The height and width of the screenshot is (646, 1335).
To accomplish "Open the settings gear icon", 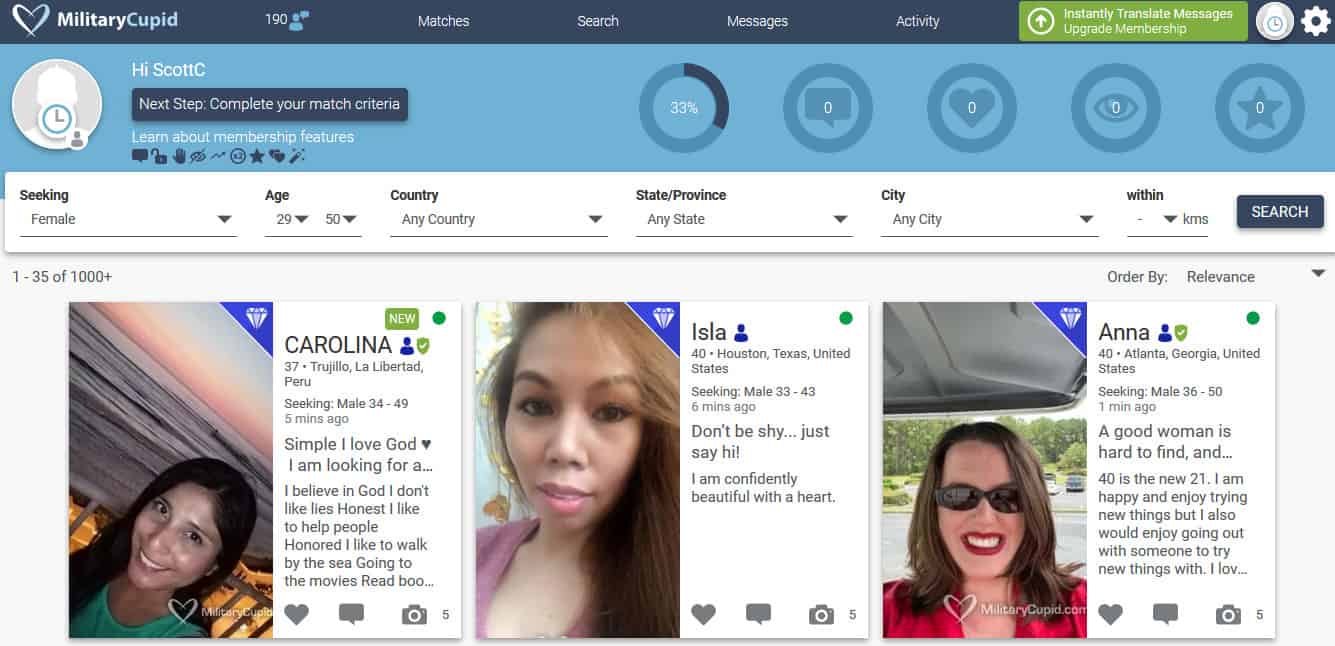I will click(x=1316, y=21).
